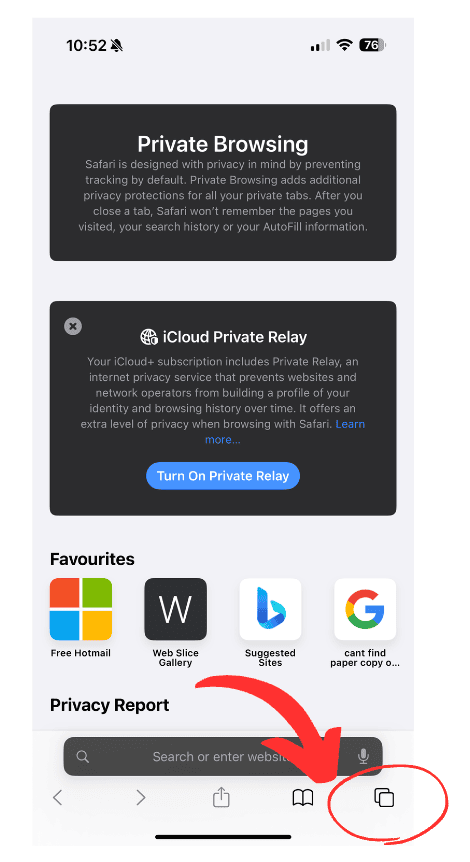Open the Learn more link

(285, 432)
